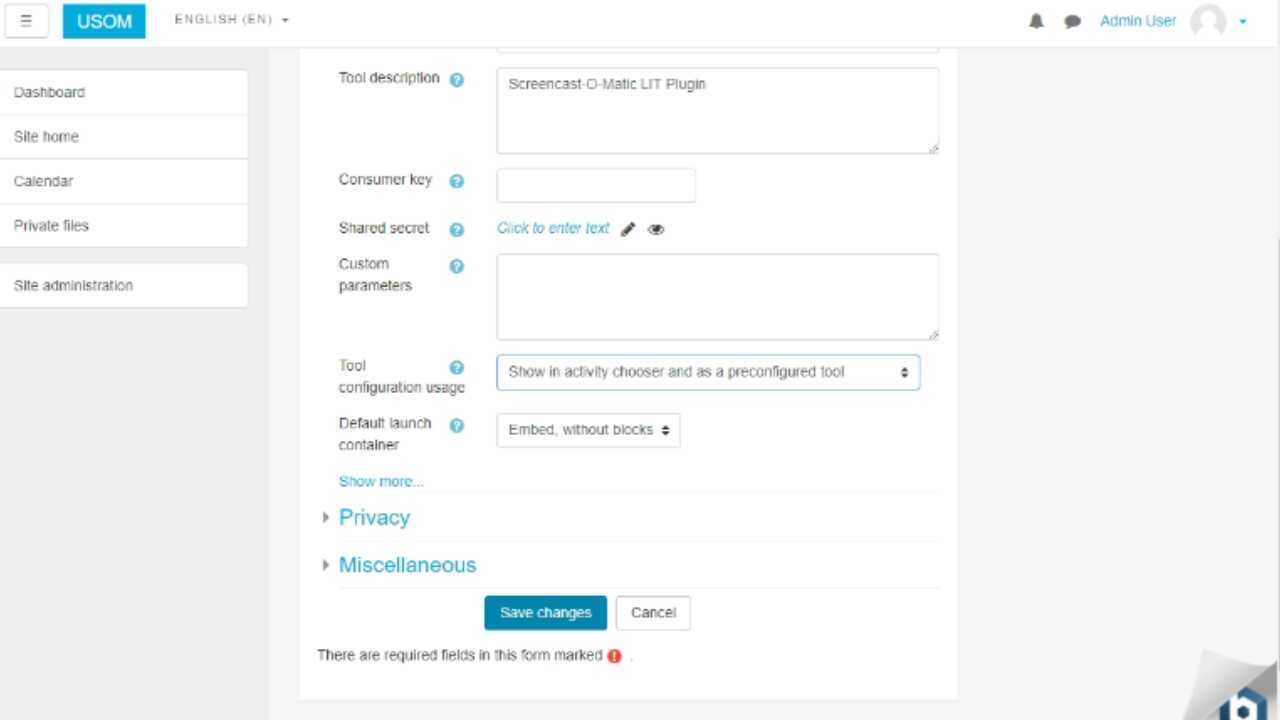
Task: Open the English (EN) language menu
Action: tap(232, 20)
